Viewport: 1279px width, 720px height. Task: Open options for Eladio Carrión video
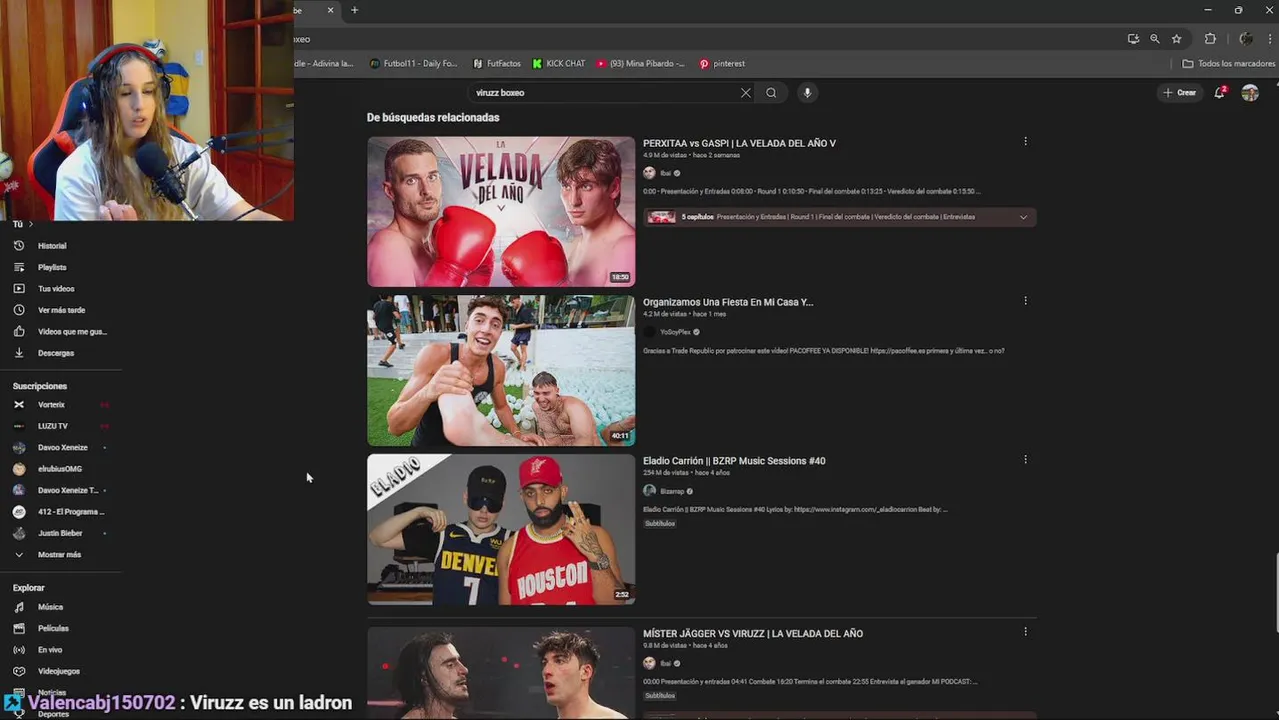pos(1025,459)
